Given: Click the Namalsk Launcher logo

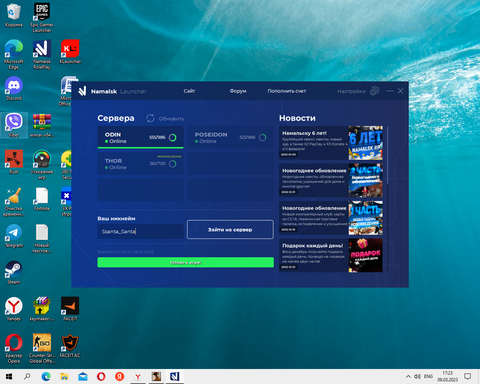Looking at the screenshot, I should point(82,91).
